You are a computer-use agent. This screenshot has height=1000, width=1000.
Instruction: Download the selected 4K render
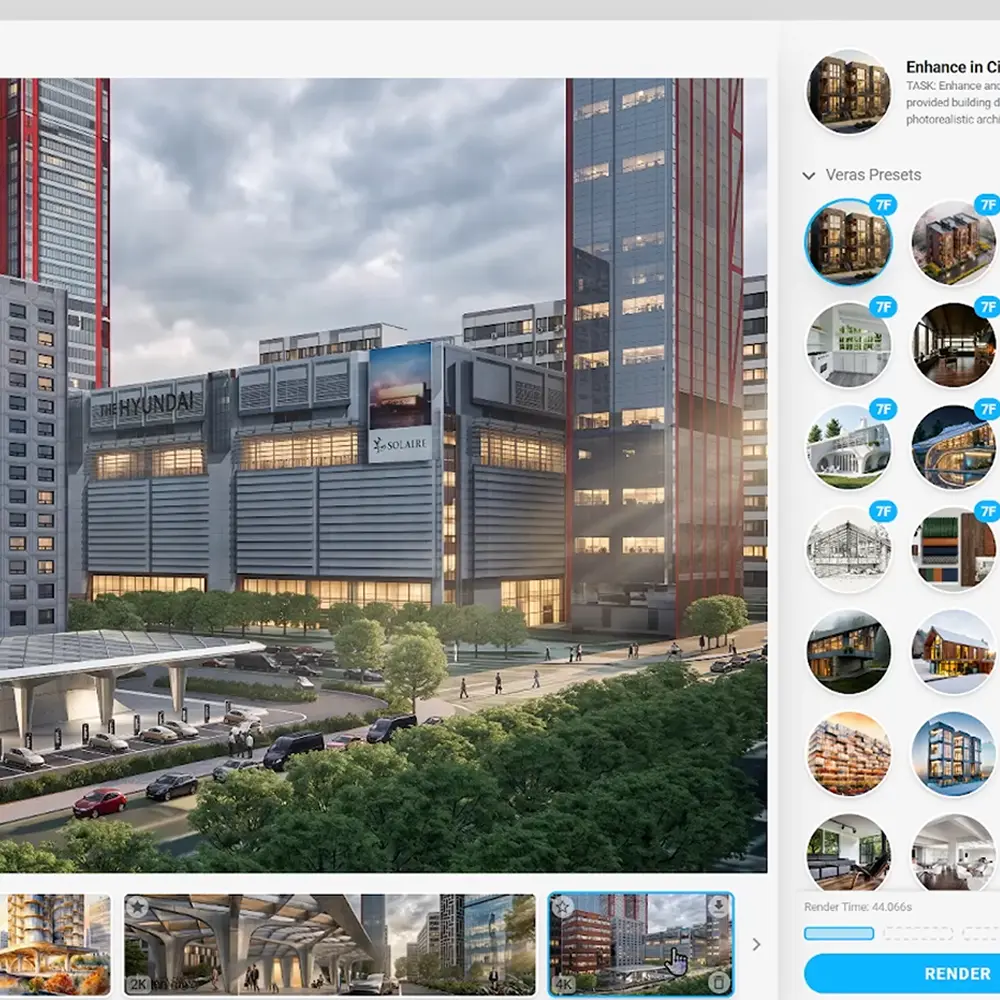(x=719, y=905)
